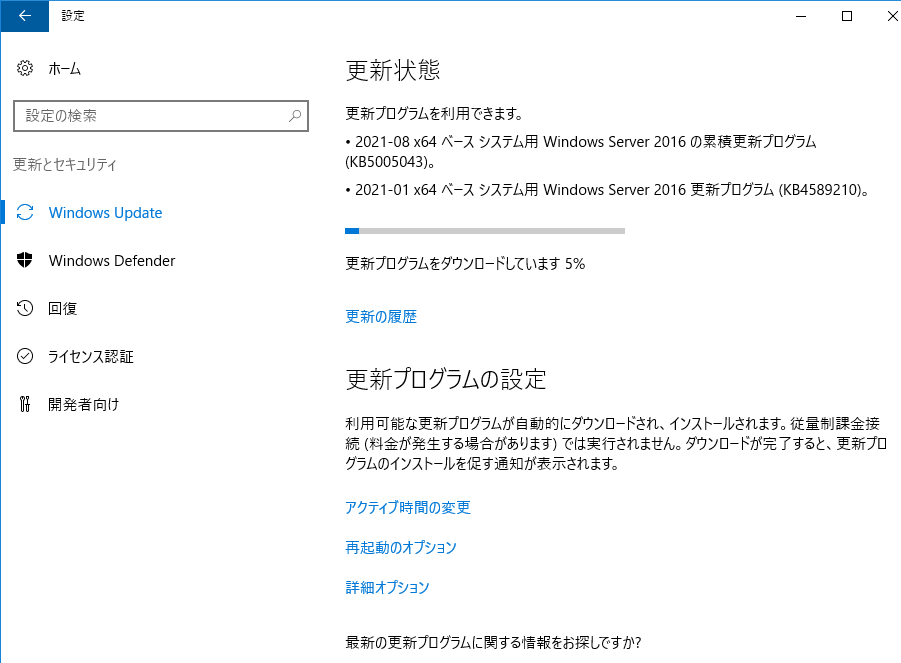Click the magnifier icon in search box
The width and height of the screenshot is (901, 663).
coord(295,116)
